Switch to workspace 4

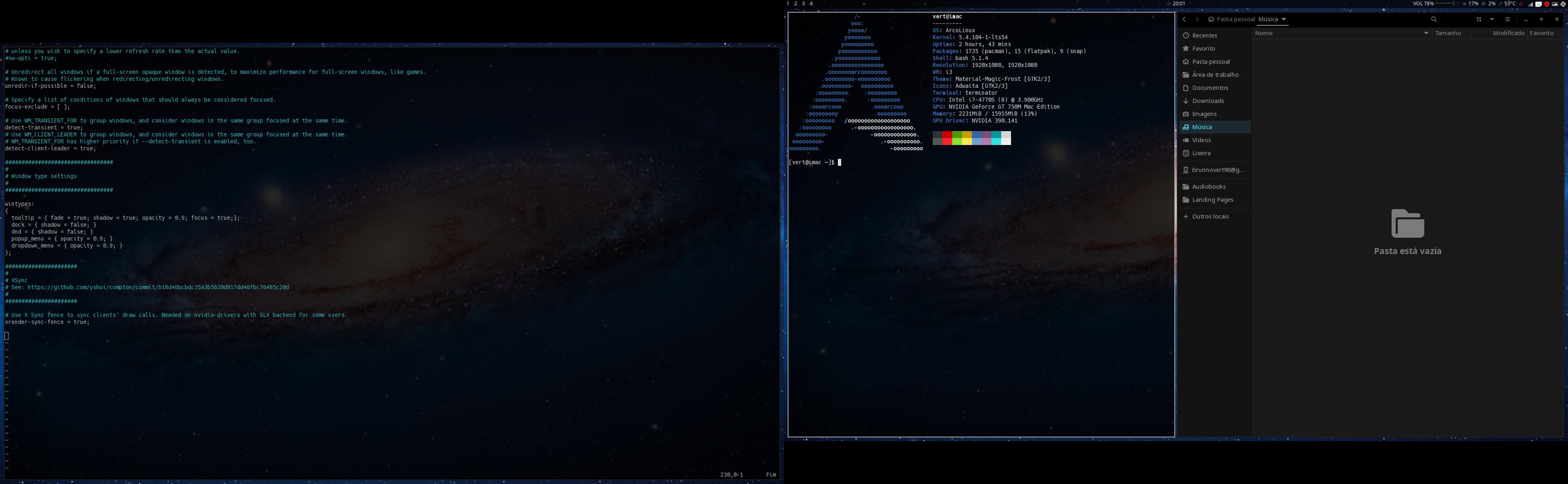[811, 4]
